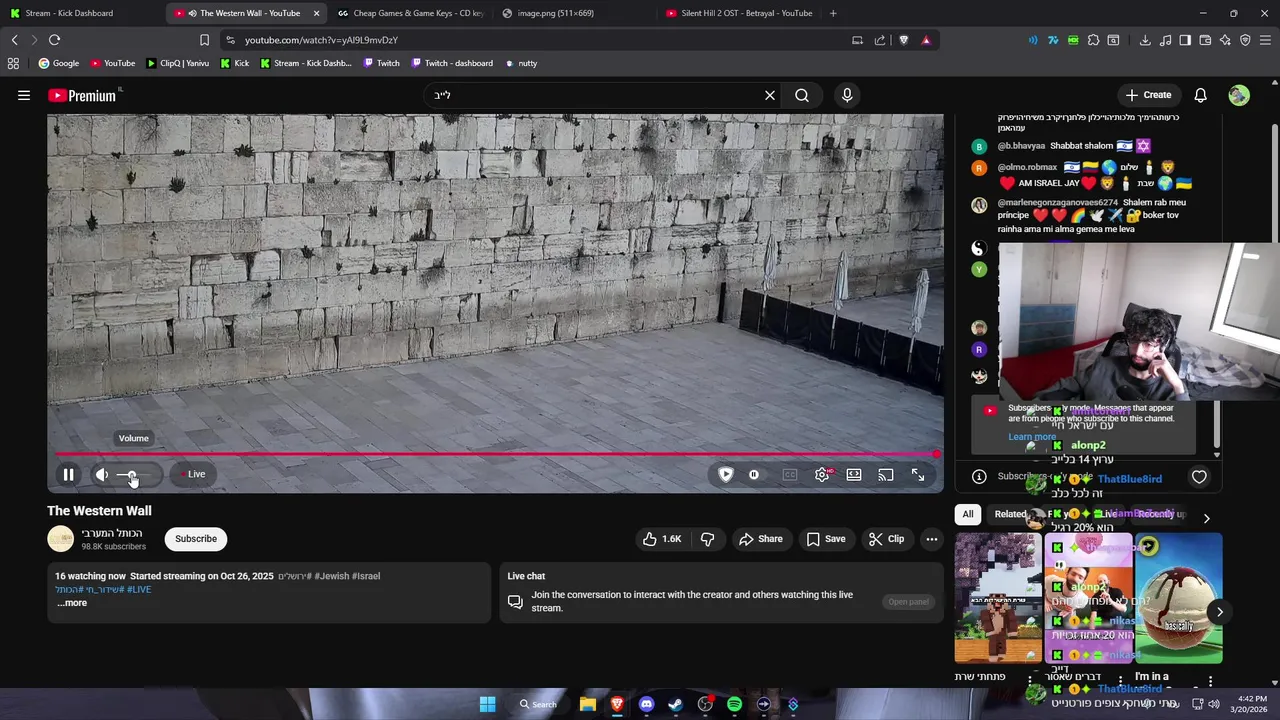Open Windows Start menu
This screenshot has width=1280, height=720.
(x=487, y=704)
